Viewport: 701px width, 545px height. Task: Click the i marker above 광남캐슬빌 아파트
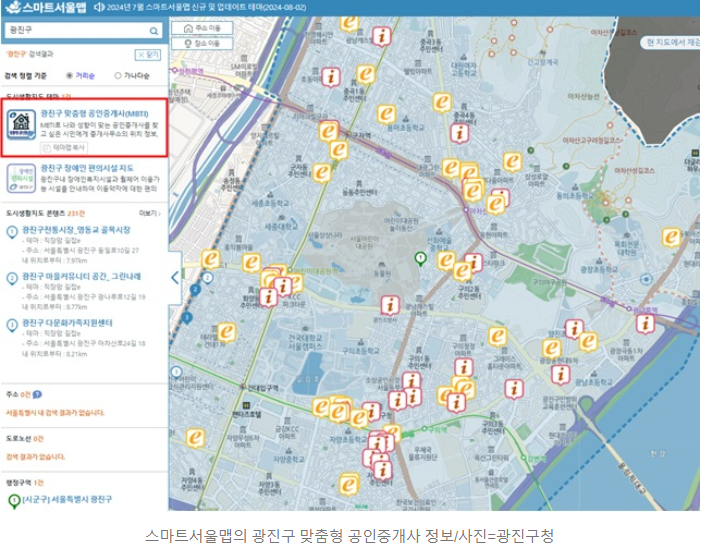390,305
